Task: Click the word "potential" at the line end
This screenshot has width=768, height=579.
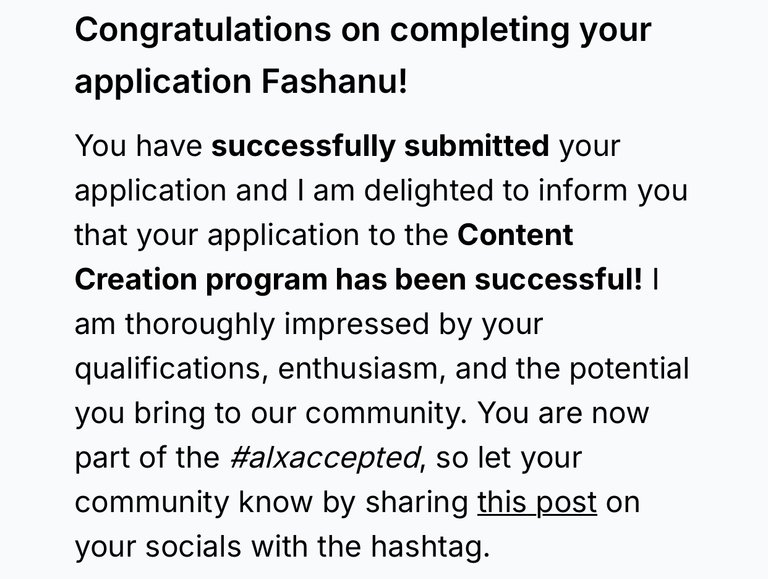Action: click(x=629, y=370)
